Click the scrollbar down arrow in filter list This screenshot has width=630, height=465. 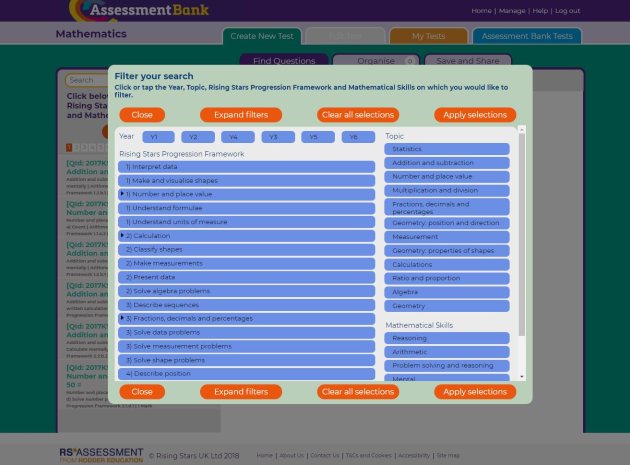522,377
